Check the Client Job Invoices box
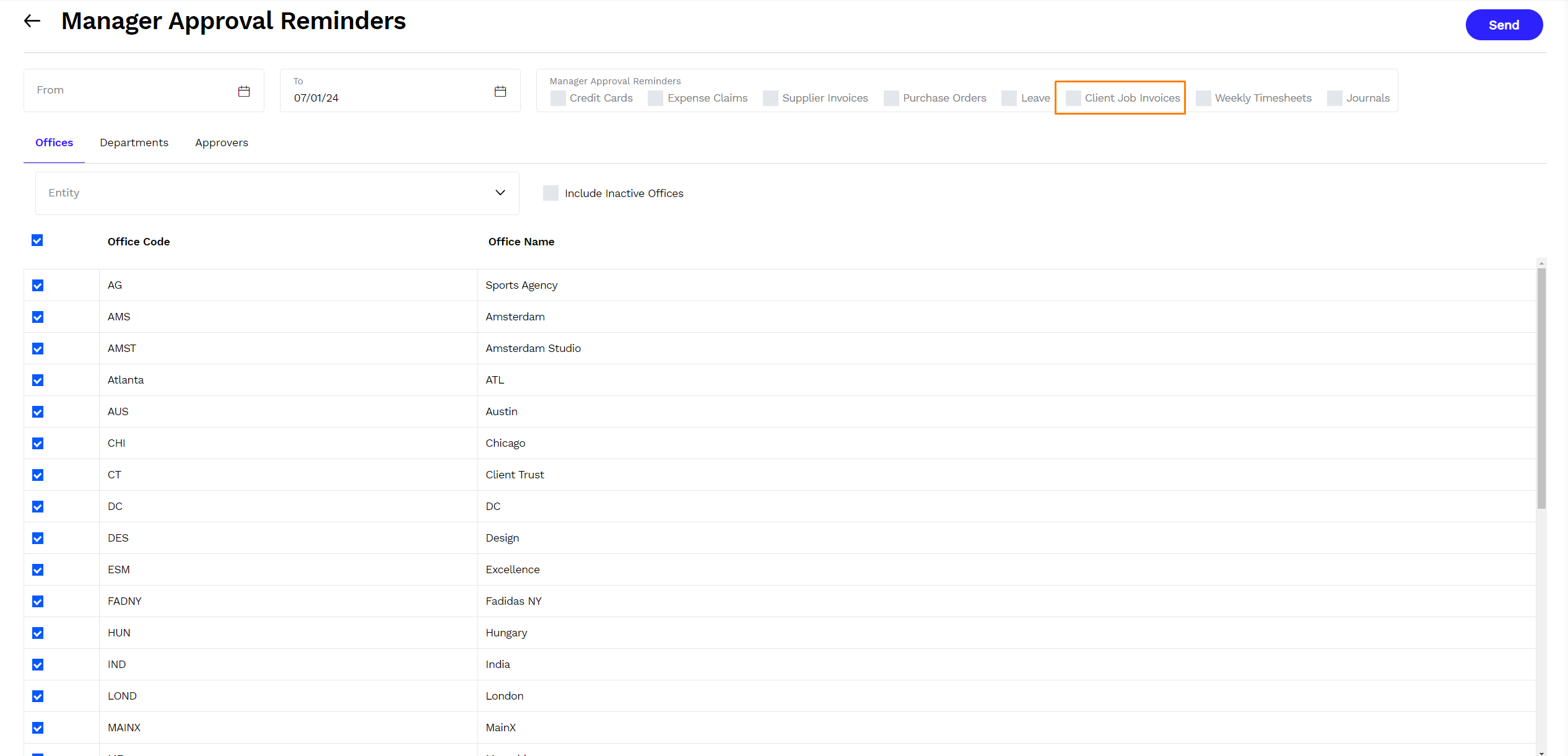The height and width of the screenshot is (756, 1568). 1073,98
